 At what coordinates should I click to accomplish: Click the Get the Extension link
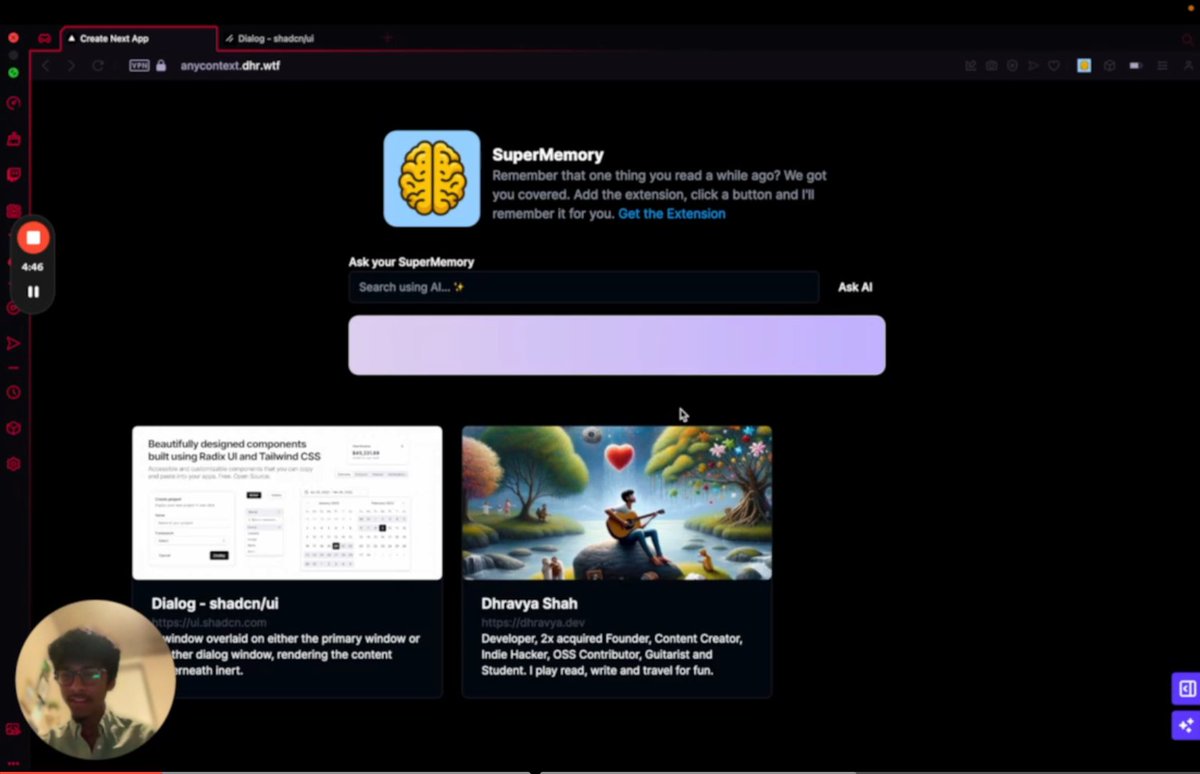click(x=672, y=214)
